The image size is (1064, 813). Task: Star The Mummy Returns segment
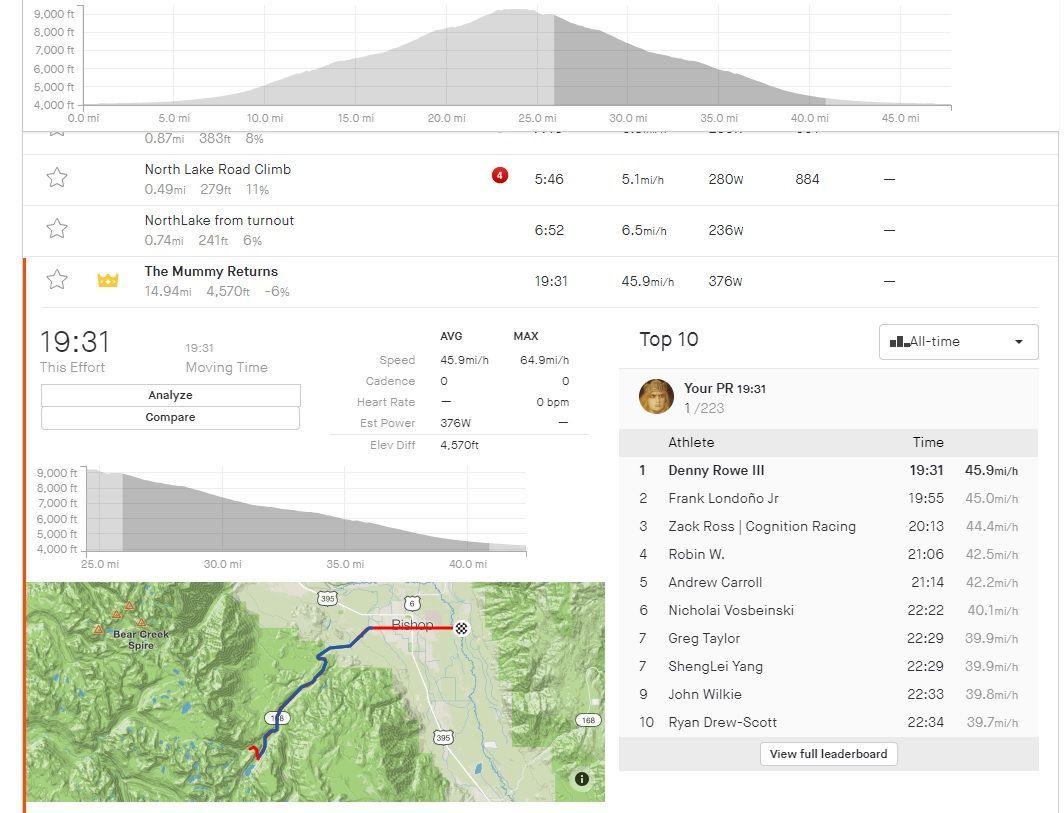pyautogui.click(x=57, y=280)
